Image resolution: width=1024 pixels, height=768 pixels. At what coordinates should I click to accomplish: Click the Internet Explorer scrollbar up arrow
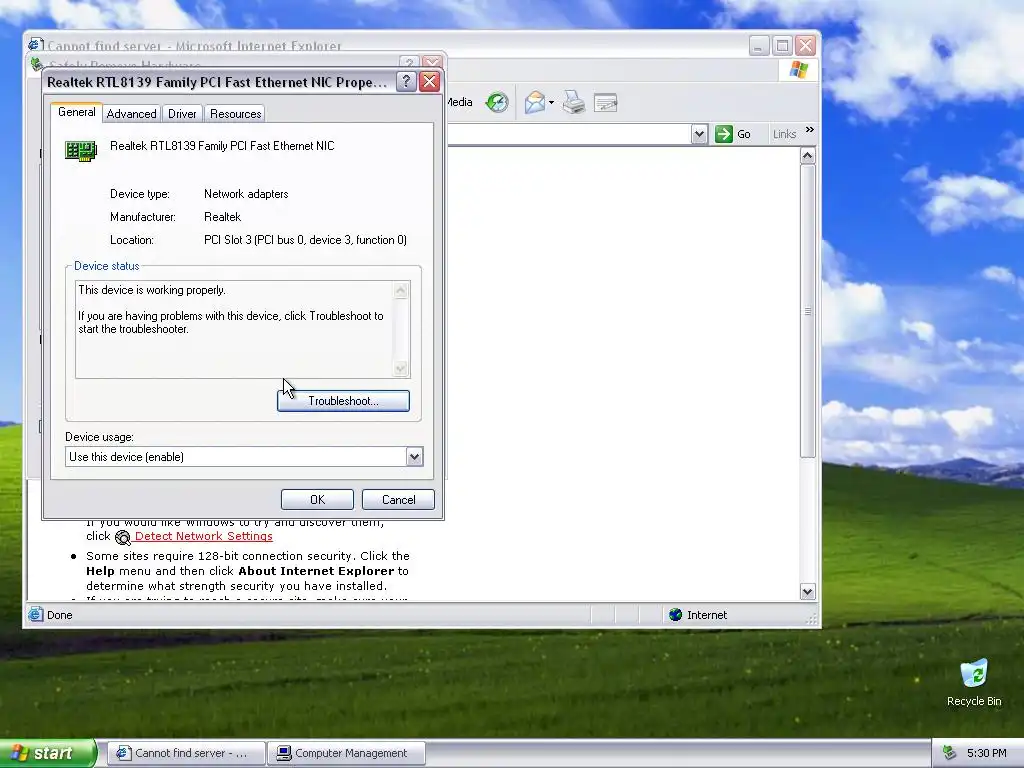[808, 155]
